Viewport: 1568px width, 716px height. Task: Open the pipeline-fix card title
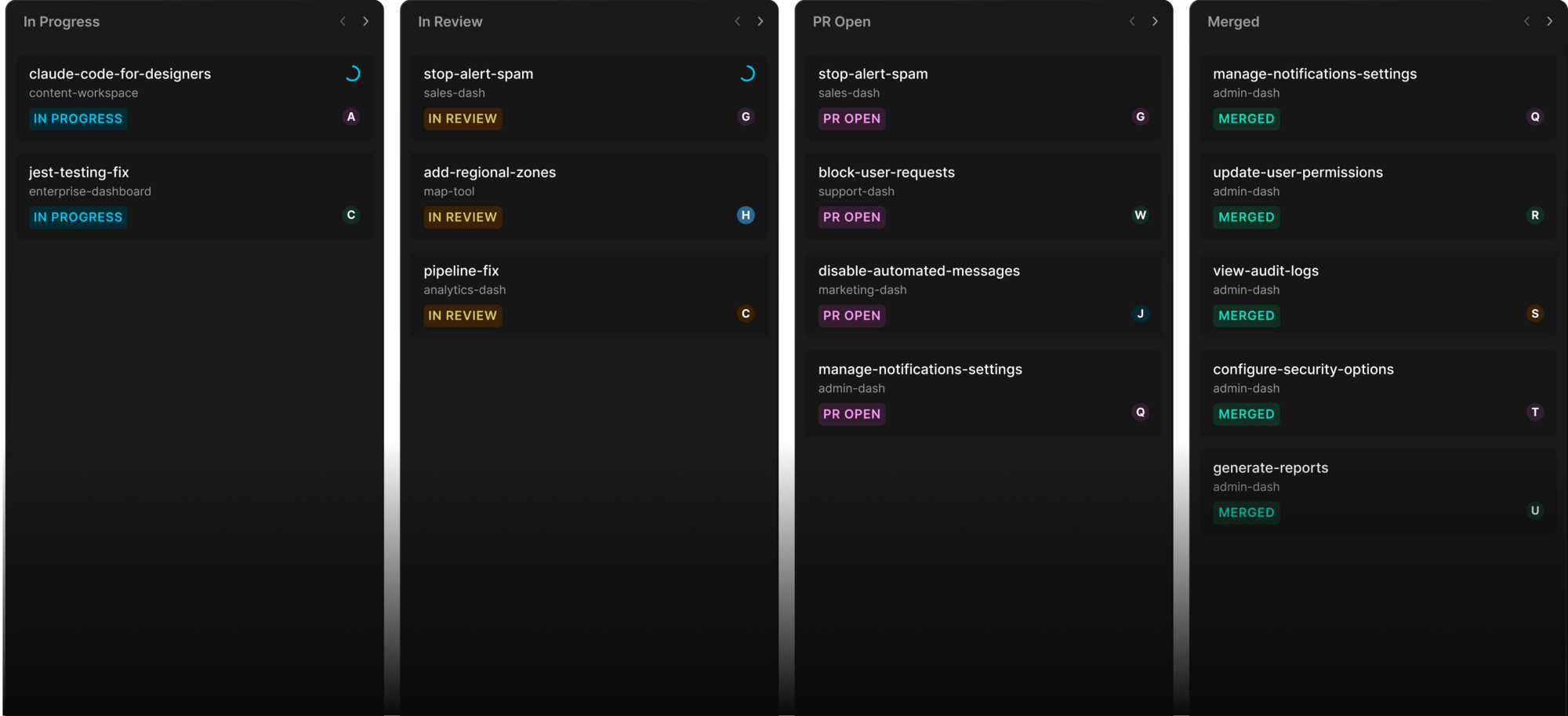pyautogui.click(x=462, y=271)
